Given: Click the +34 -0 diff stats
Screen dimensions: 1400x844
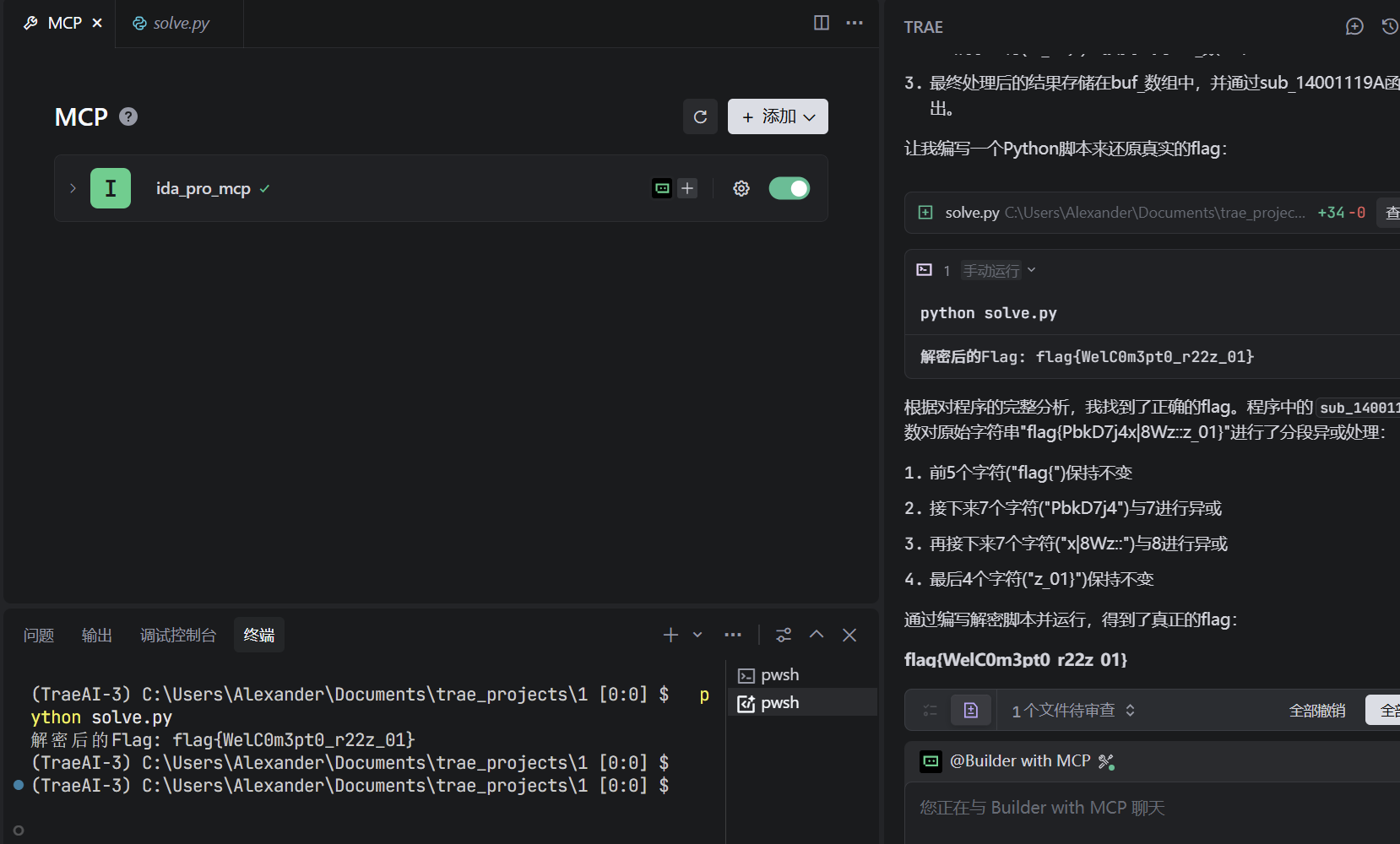Looking at the screenshot, I should 1341,213.
